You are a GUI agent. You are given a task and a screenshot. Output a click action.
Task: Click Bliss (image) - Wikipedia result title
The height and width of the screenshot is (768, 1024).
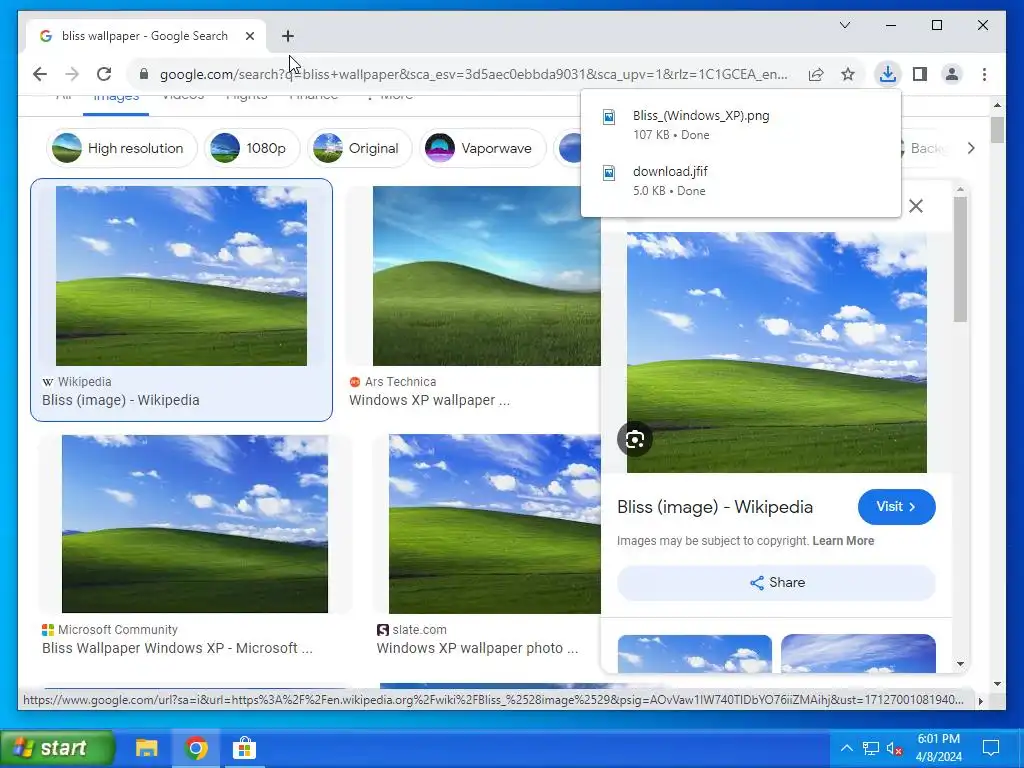tap(121, 400)
